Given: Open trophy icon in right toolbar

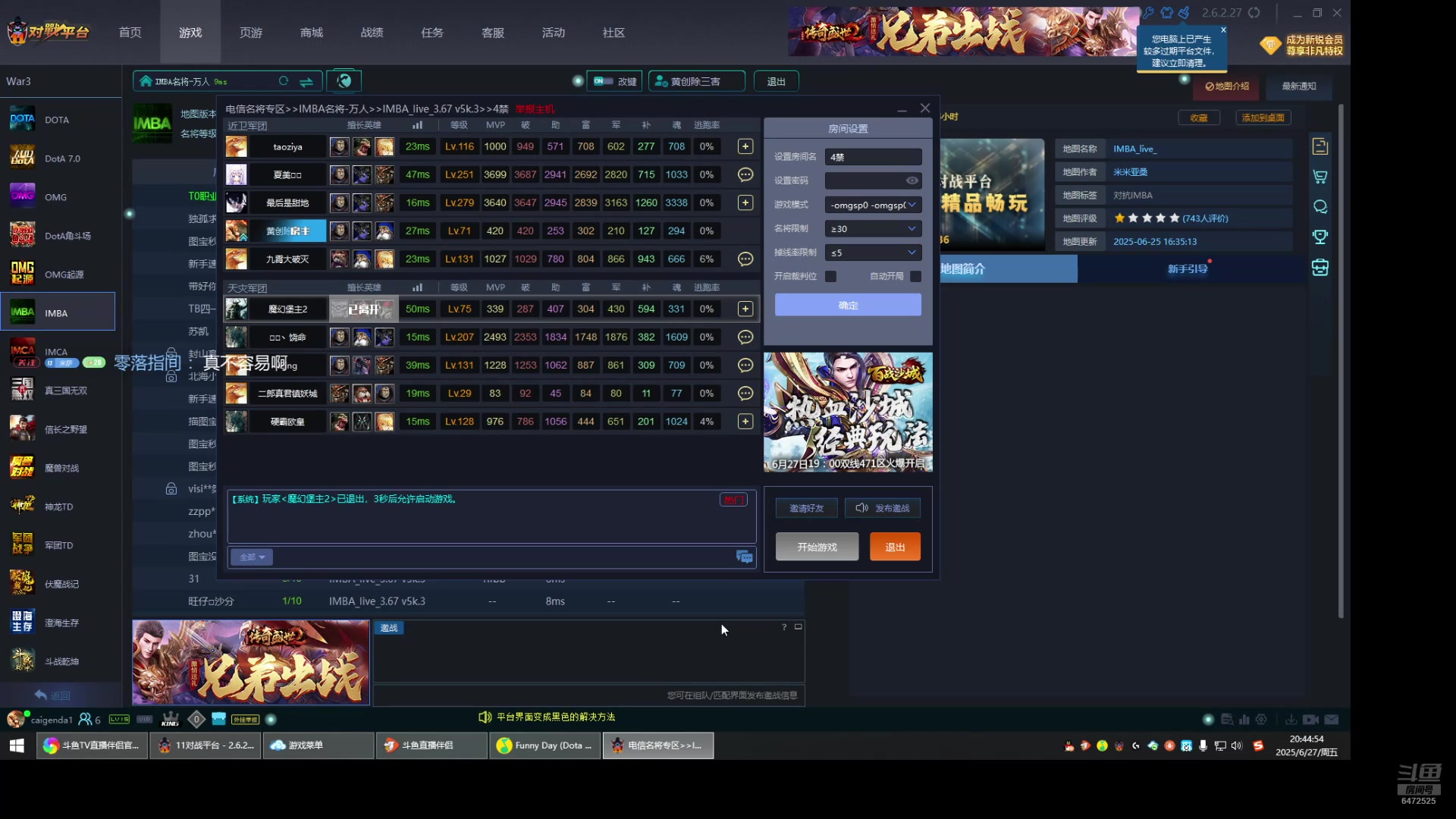Looking at the screenshot, I should [x=1320, y=237].
